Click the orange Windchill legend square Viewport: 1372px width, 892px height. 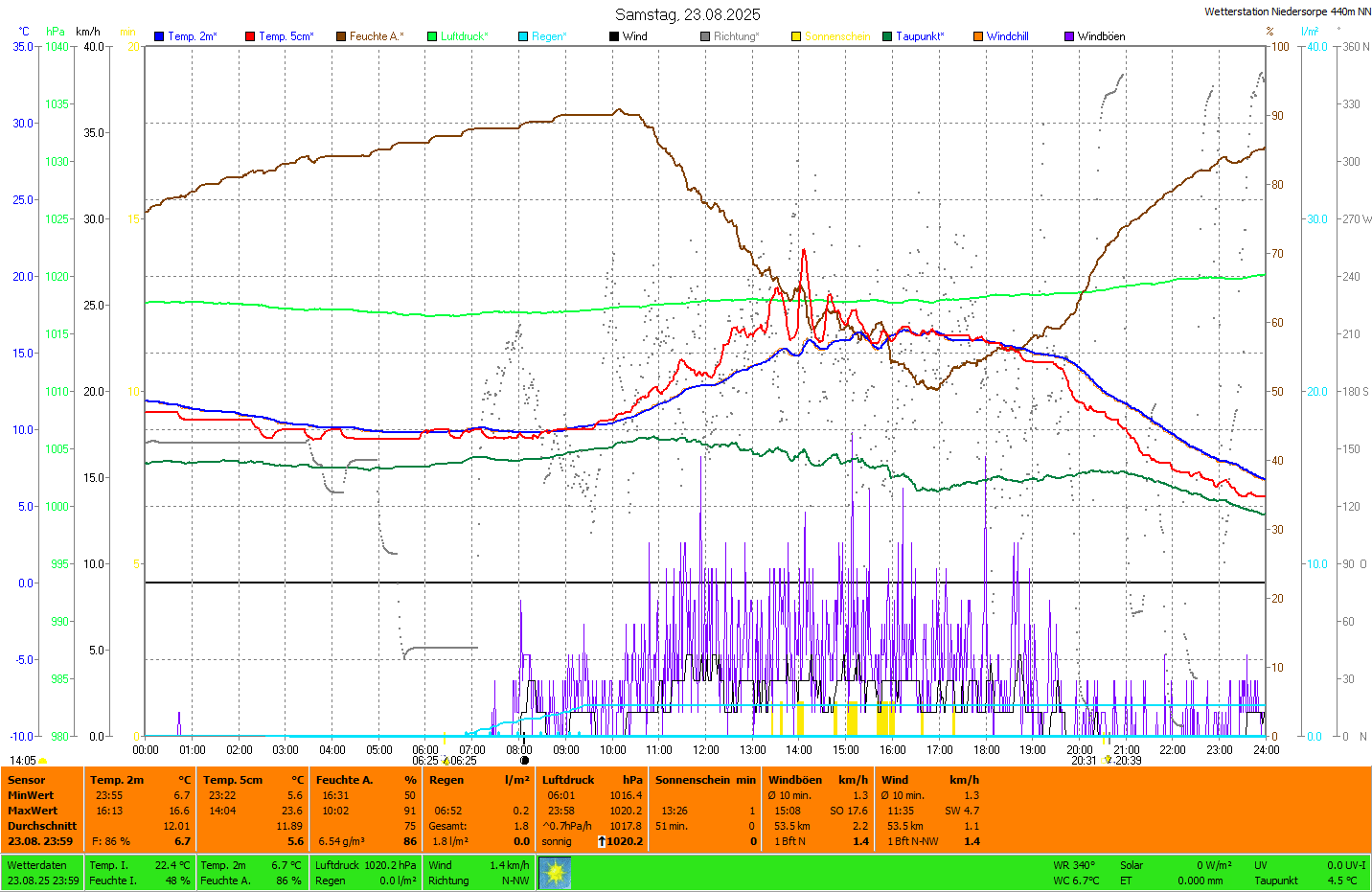(x=978, y=36)
